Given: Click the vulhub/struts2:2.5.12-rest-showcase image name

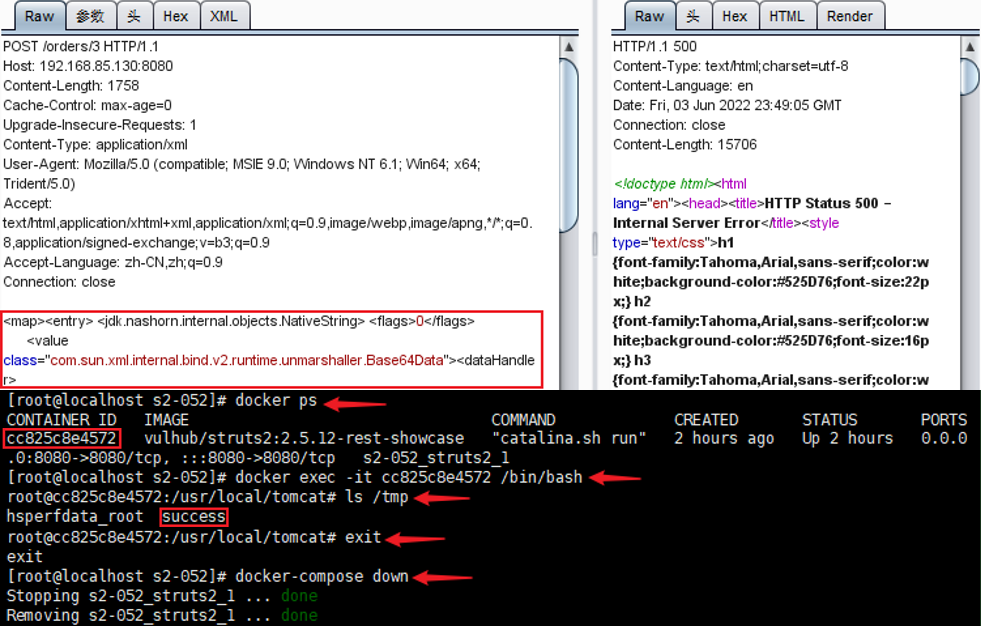Looking at the screenshot, I should (305, 438).
